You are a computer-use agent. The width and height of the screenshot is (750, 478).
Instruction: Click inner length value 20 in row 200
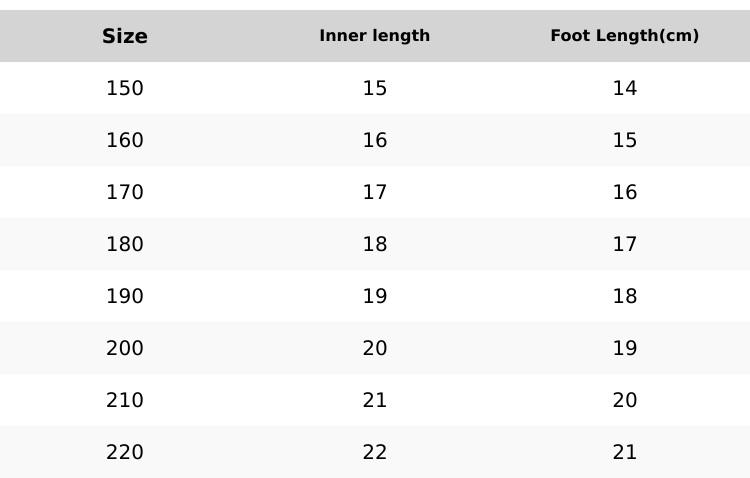tap(375, 348)
